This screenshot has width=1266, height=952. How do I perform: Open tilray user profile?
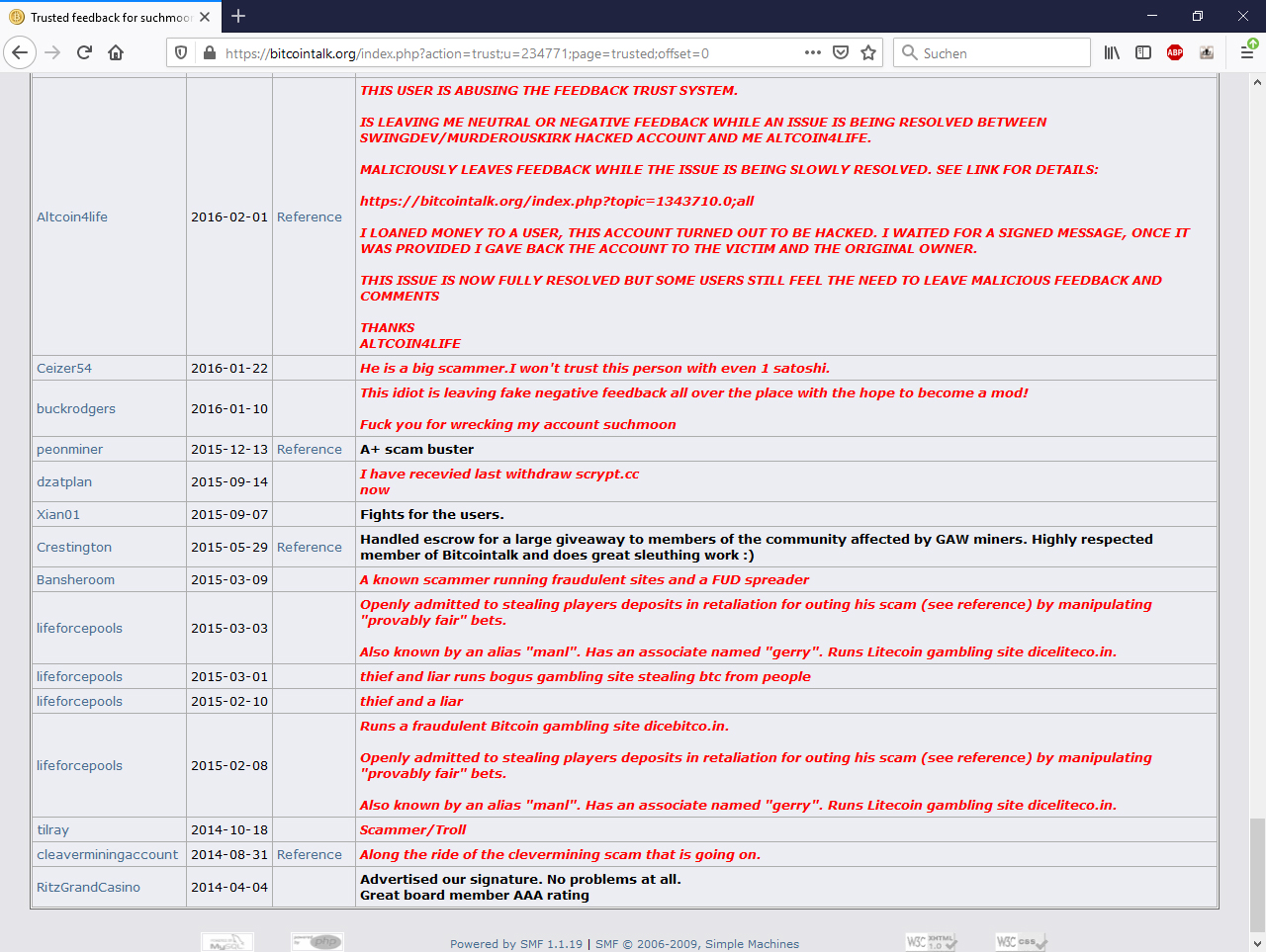click(52, 829)
